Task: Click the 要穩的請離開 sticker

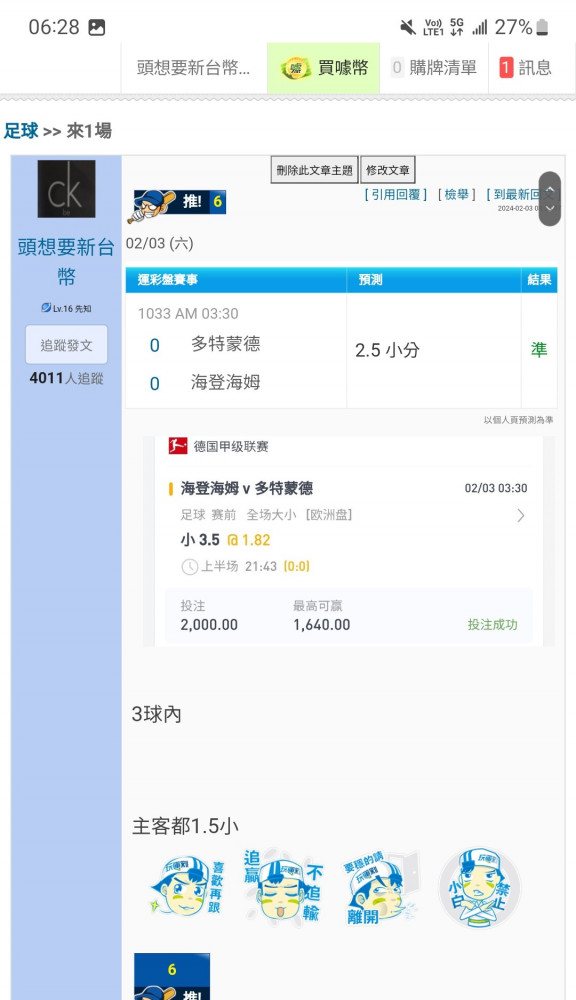Action: (380, 887)
